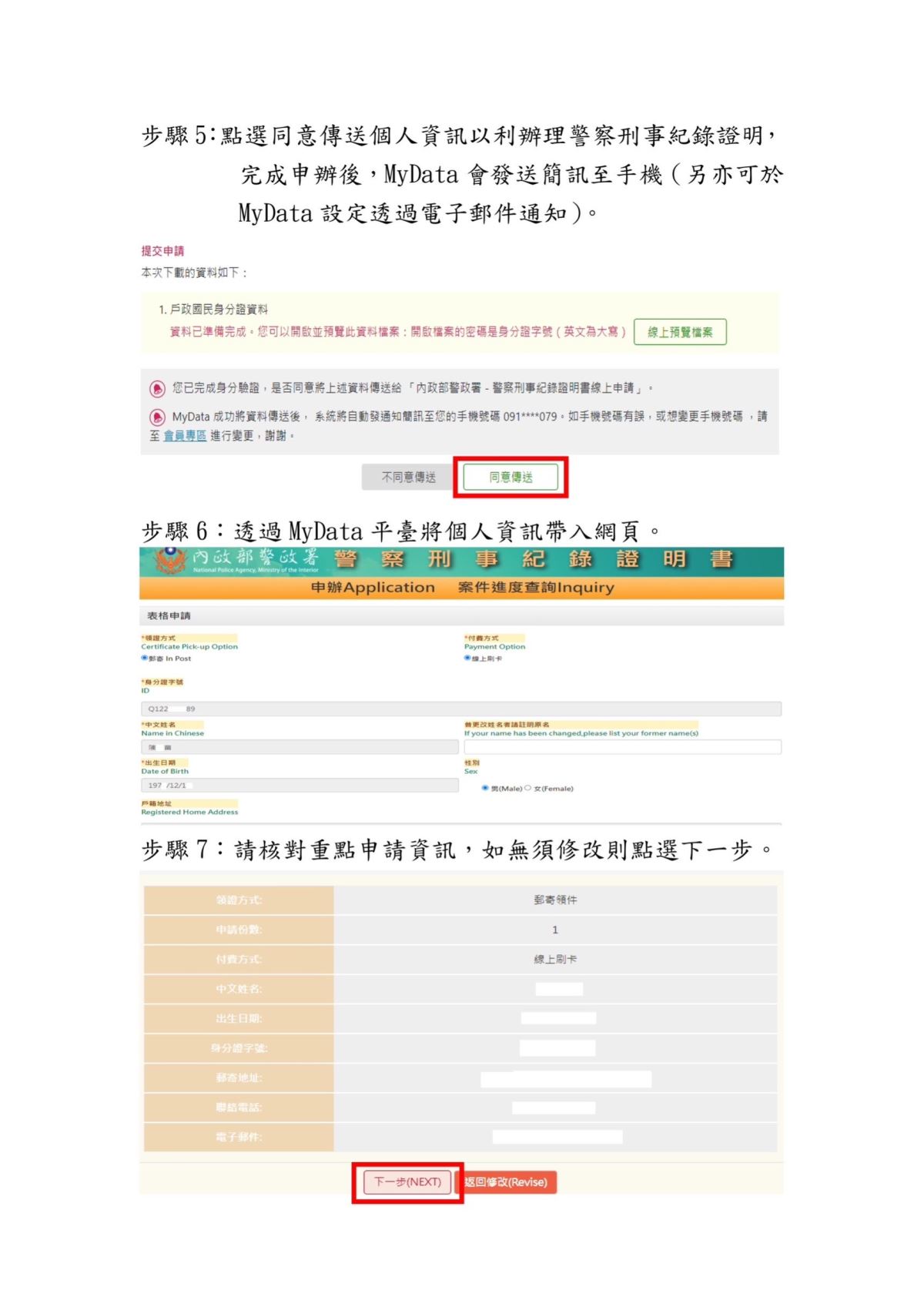Viewport: 924px width, 1307px height.
Task: Open the 申辦Application tab
Action: [373, 588]
